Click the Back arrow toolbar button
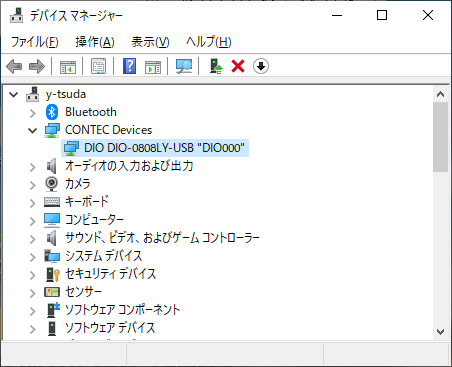Image resolution: width=452 pixels, height=367 pixels. [x=14, y=66]
